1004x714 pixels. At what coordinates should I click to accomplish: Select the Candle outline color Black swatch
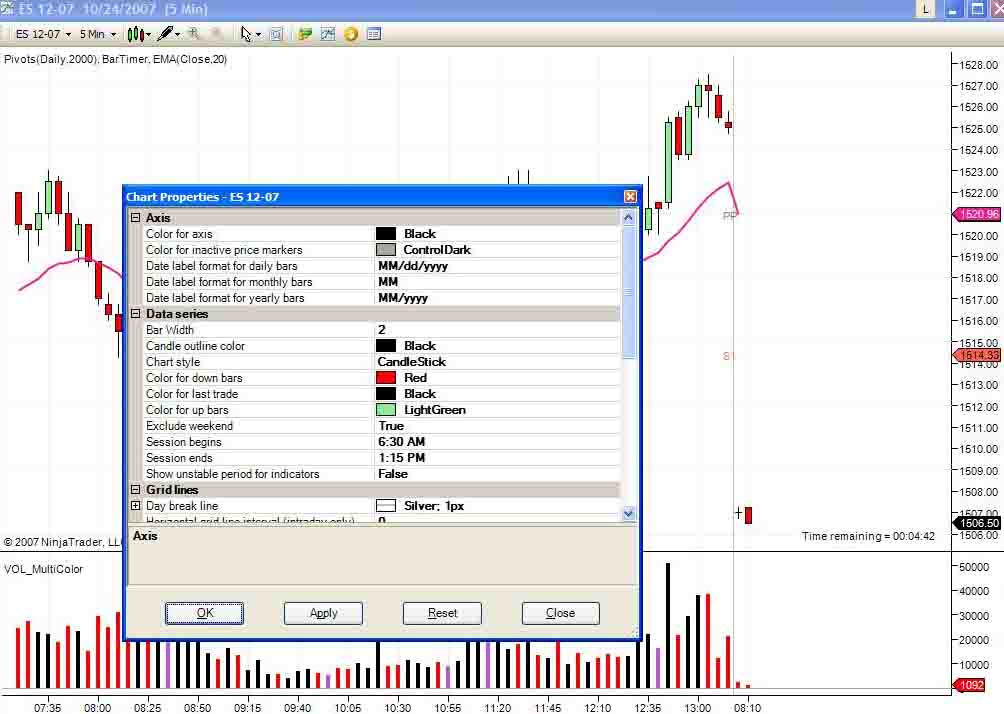click(385, 346)
